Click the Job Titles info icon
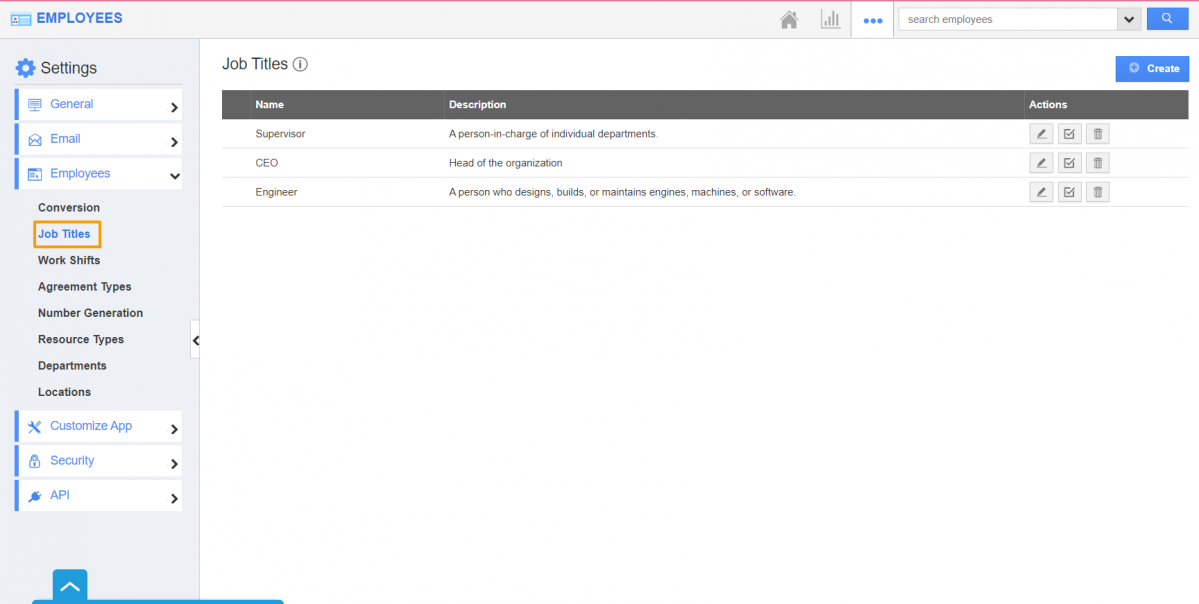The image size is (1199, 604). coord(300,65)
